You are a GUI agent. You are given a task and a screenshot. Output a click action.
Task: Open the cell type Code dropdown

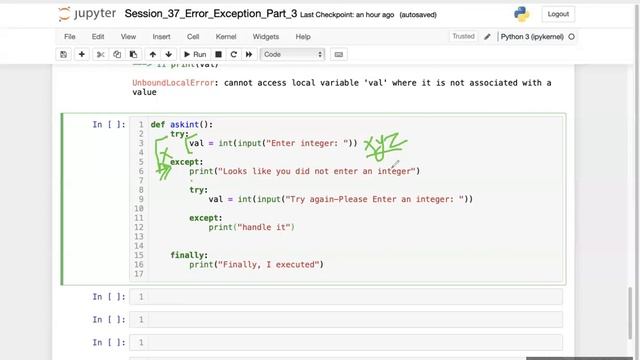(x=292, y=54)
